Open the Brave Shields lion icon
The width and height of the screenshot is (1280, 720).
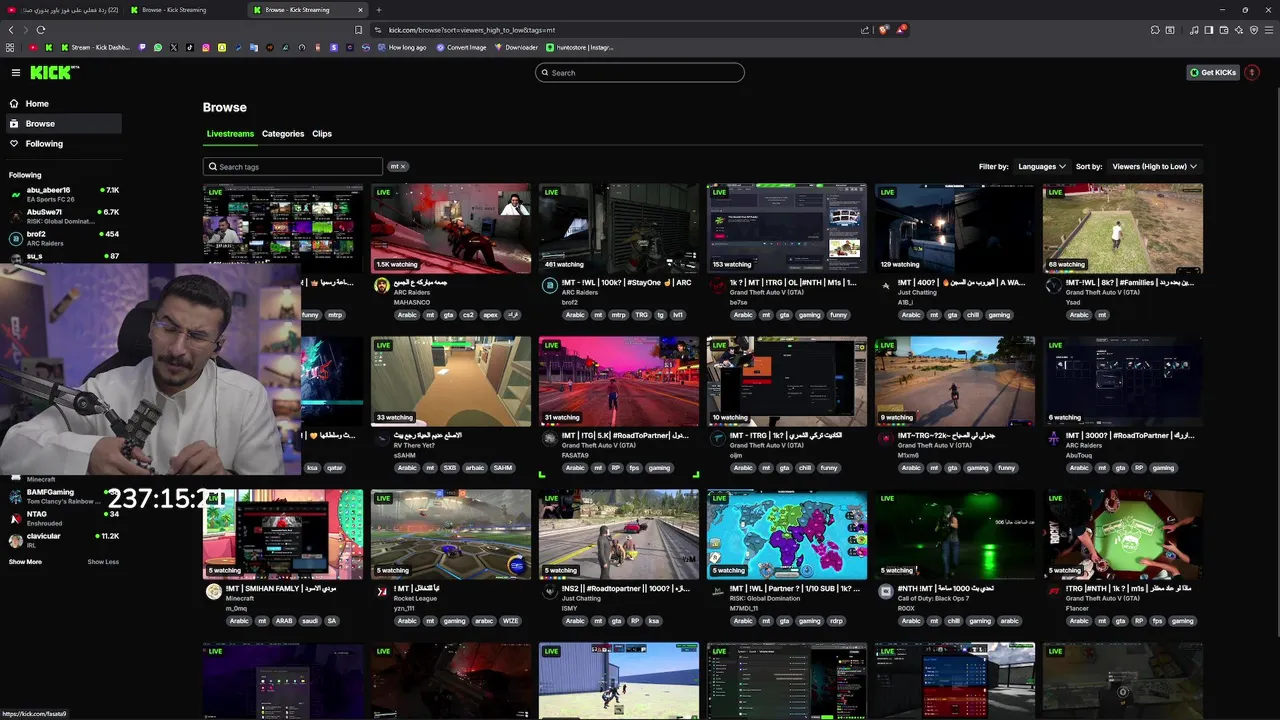[x=883, y=30]
